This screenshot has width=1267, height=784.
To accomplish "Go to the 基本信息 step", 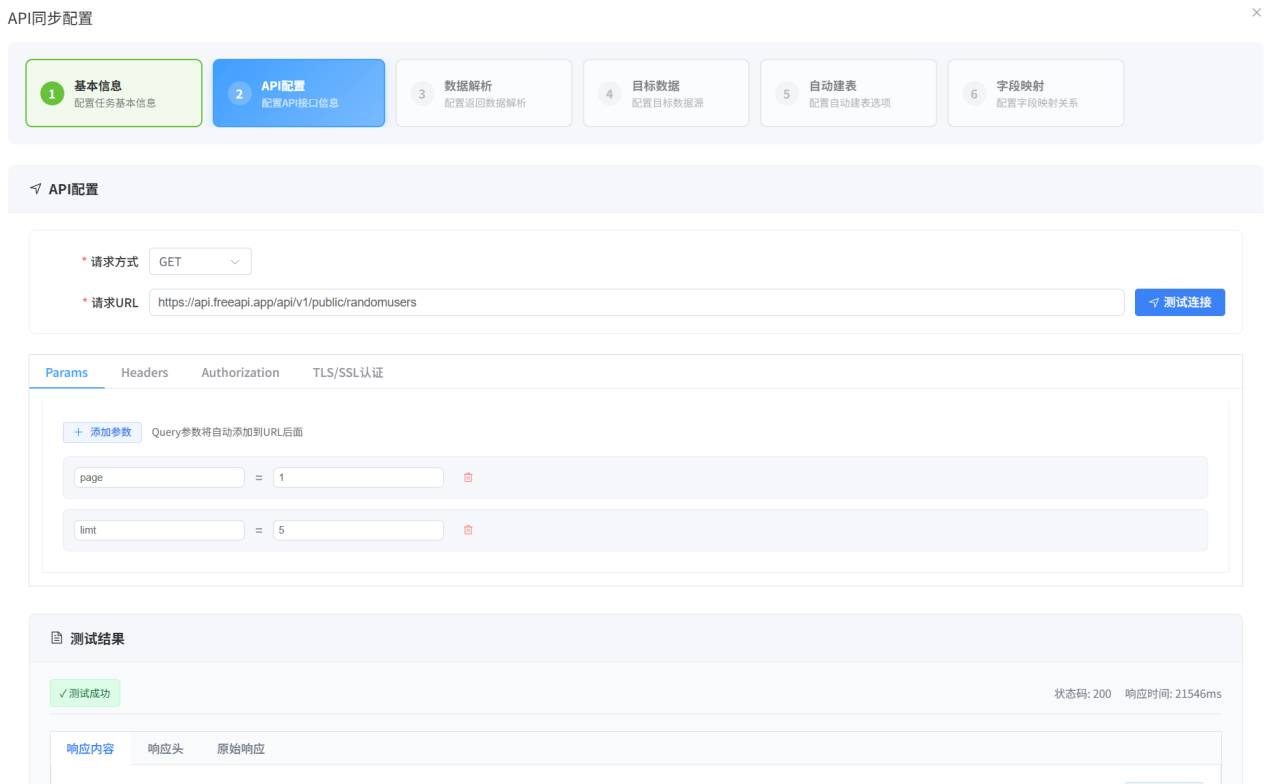I will [114, 93].
